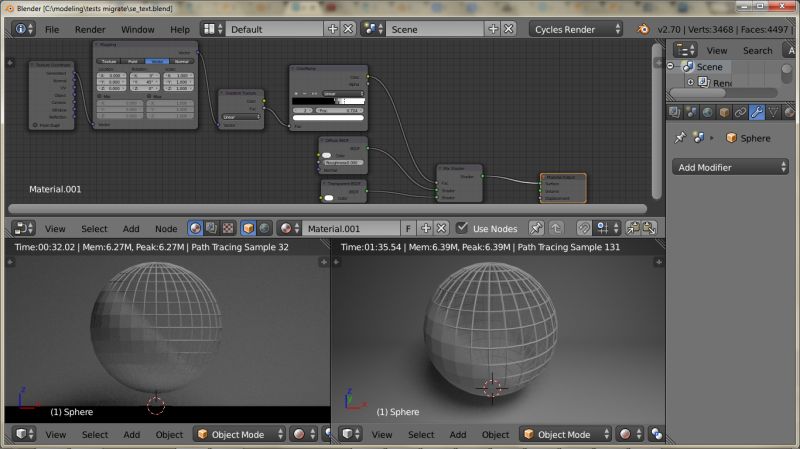Pin the node tree with pushpin icon

click(536, 228)
